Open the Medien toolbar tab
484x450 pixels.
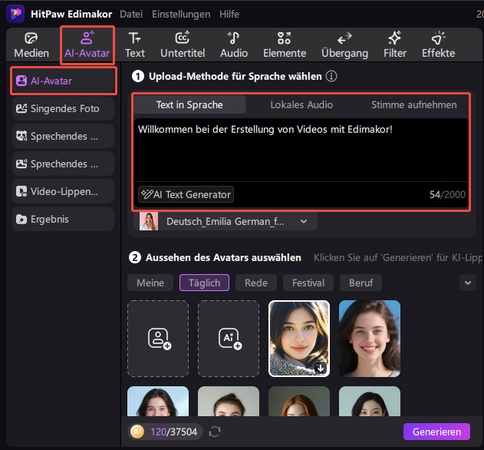point(31,46)
